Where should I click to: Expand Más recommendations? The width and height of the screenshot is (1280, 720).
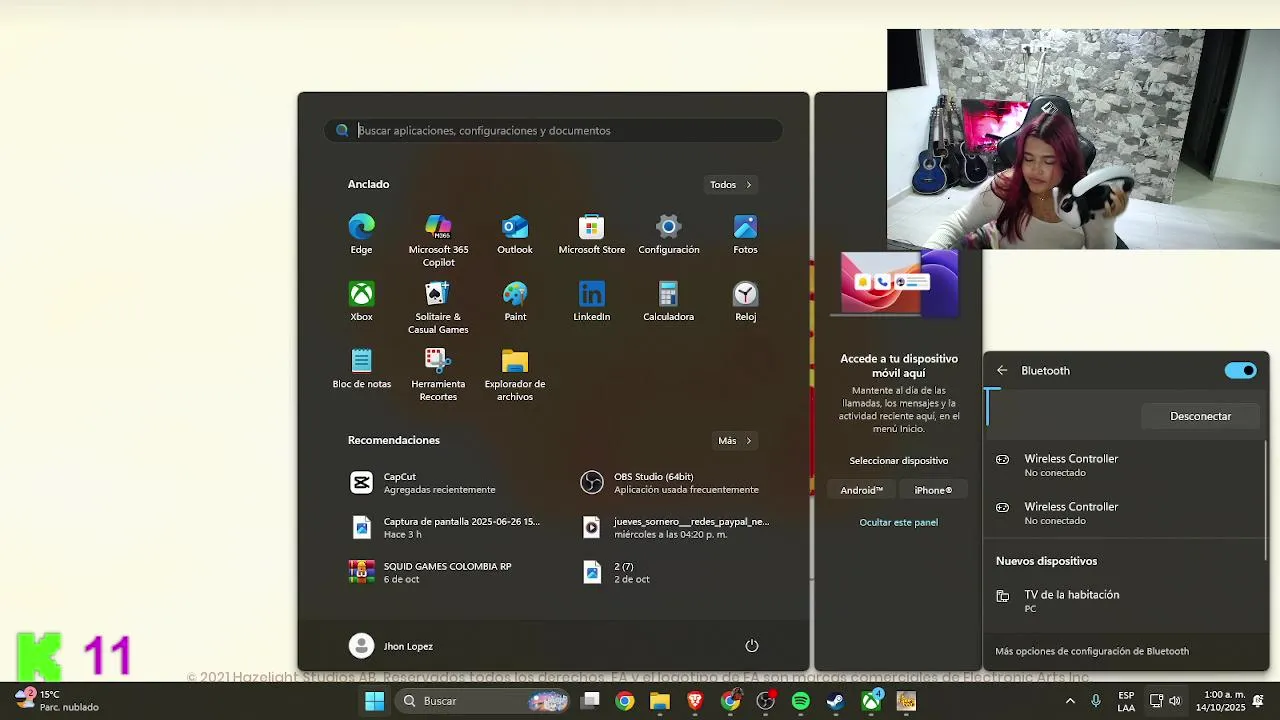click(734, 440)
